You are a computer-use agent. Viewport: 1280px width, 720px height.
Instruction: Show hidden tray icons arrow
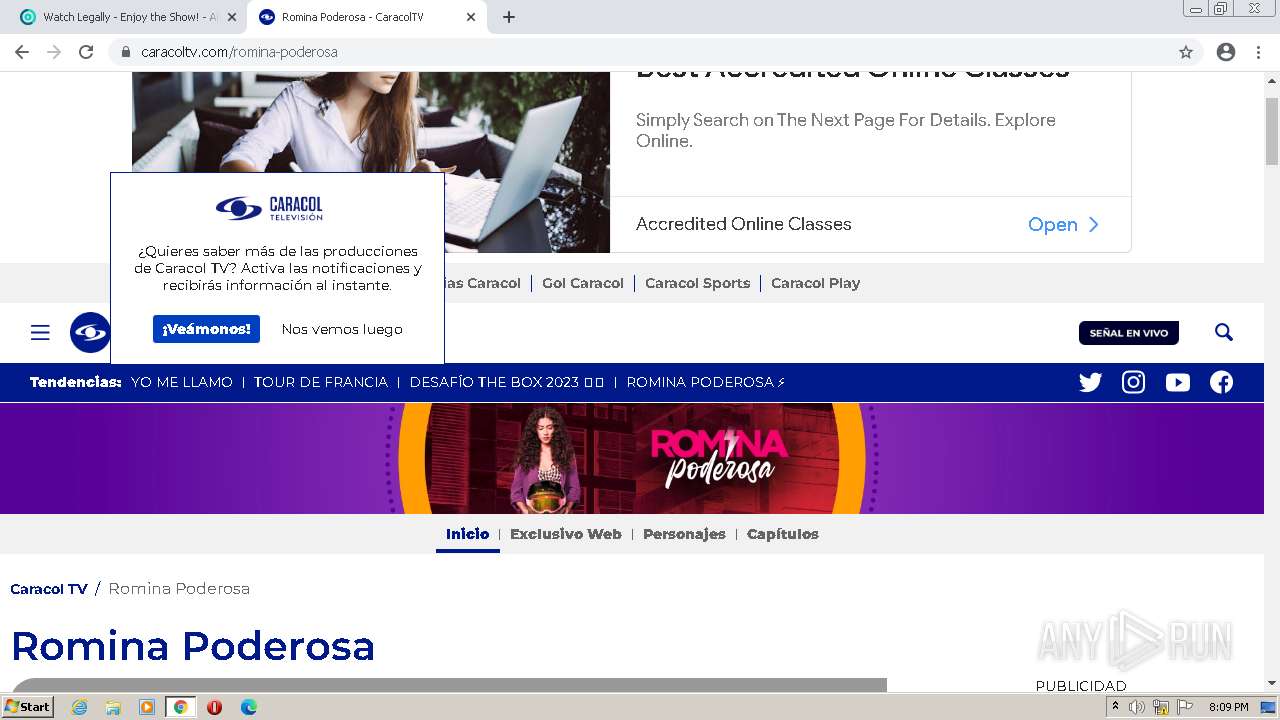coord(1115,707)
